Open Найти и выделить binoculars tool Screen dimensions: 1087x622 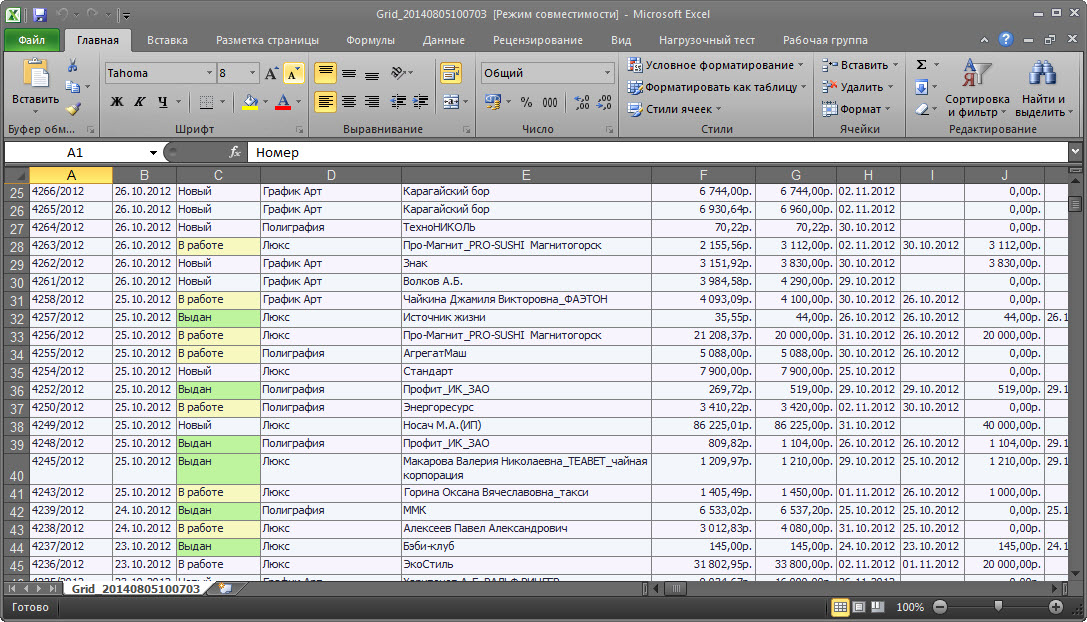pos(1043,87)
